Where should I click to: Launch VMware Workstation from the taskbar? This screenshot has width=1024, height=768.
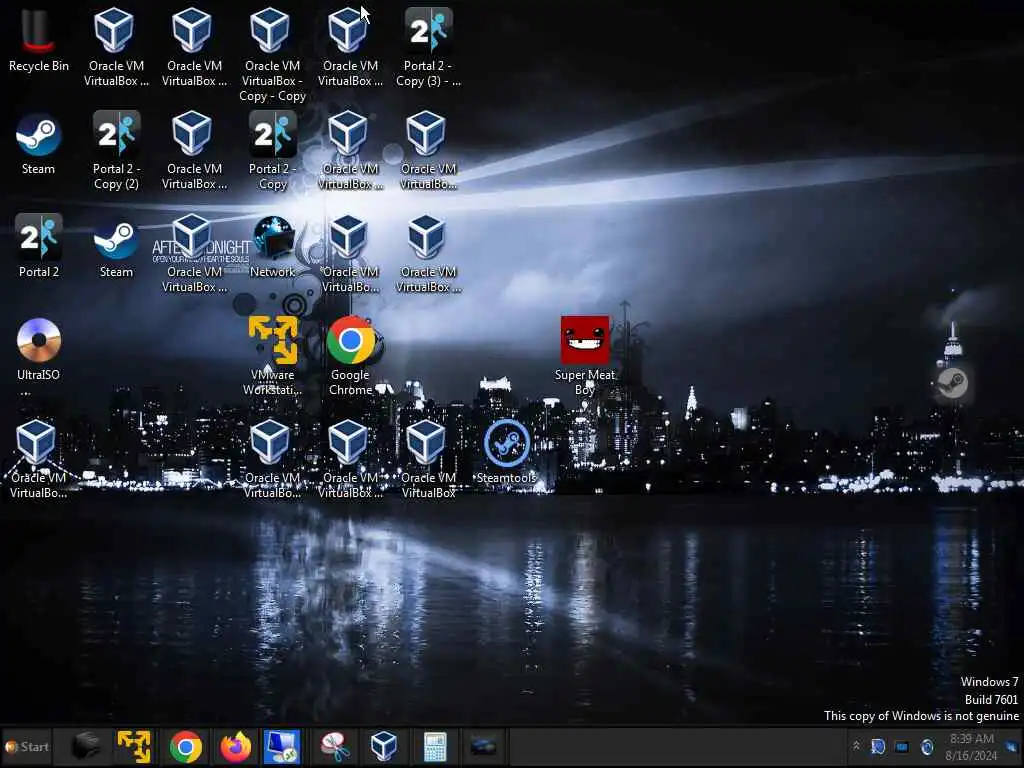click(134, 746)
